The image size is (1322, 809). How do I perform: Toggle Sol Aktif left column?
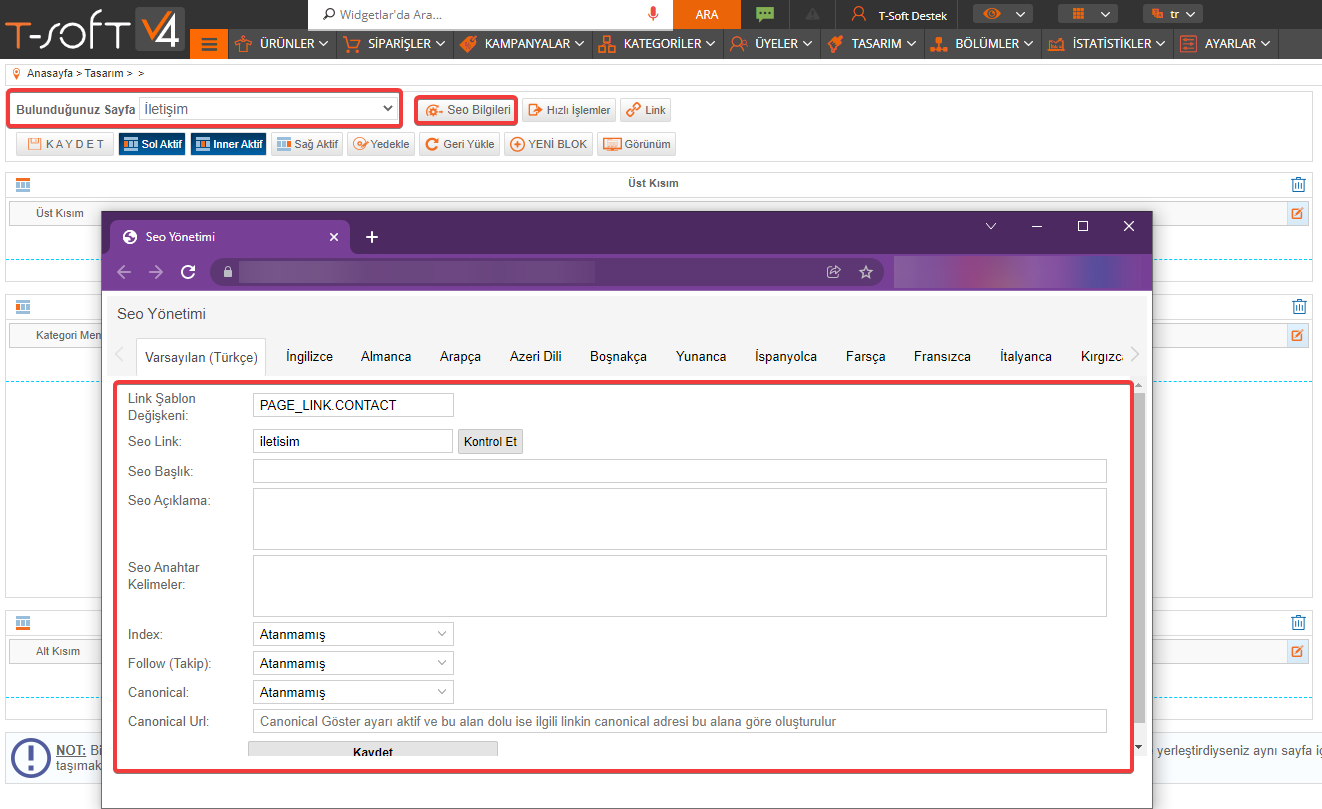click(152, 144)
